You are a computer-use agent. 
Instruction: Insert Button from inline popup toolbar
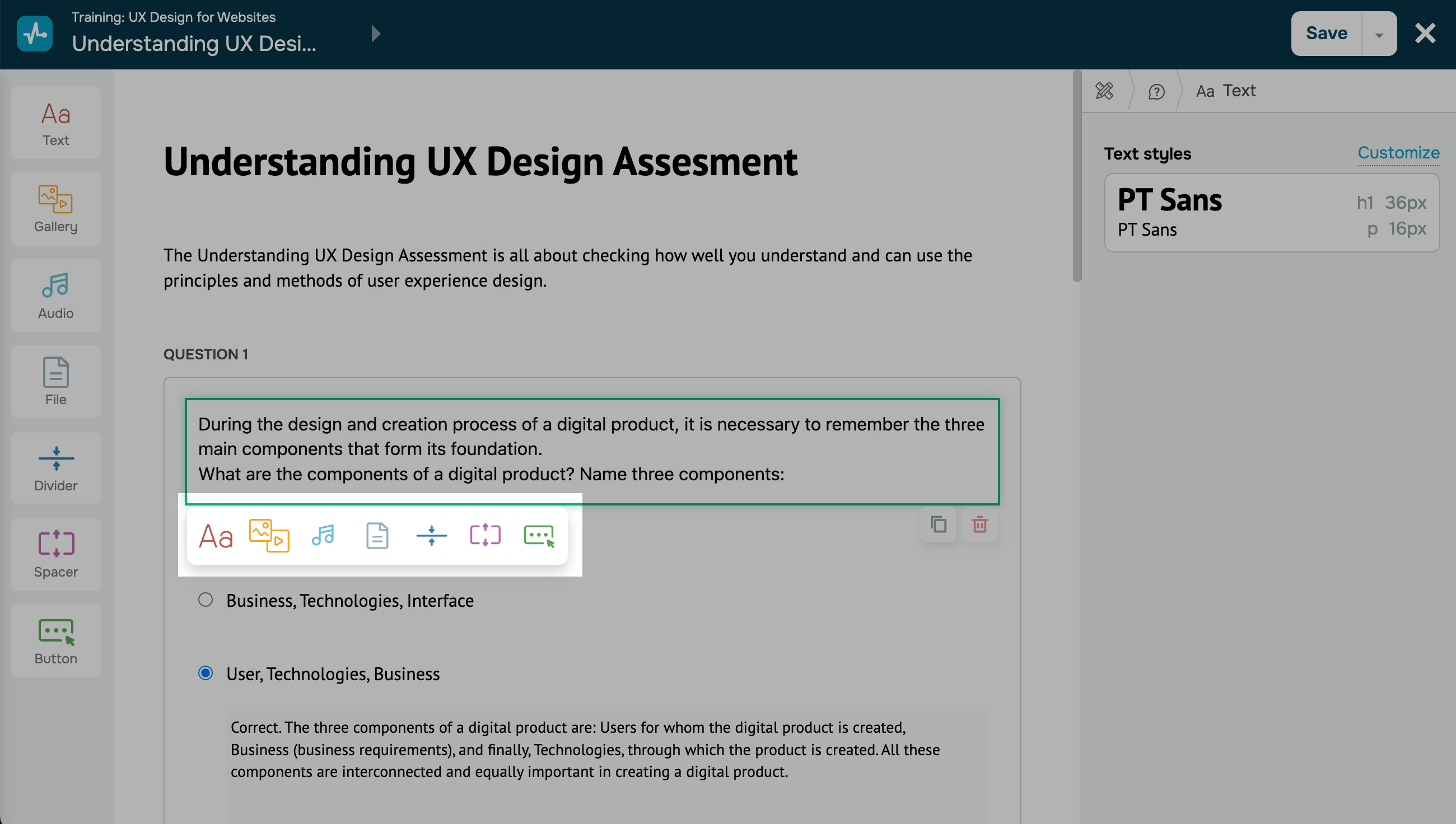pyautogui.click(x=539, y=535)
